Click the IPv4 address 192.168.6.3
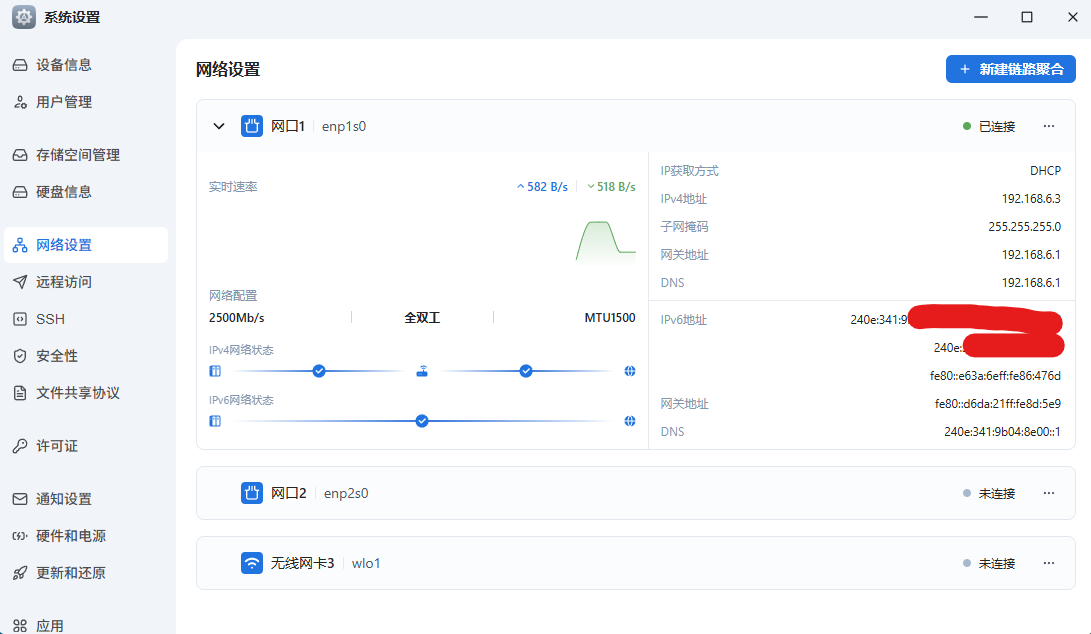Image resolution: width=1091 pixels, height=634 pixels. click(1031, 198)
